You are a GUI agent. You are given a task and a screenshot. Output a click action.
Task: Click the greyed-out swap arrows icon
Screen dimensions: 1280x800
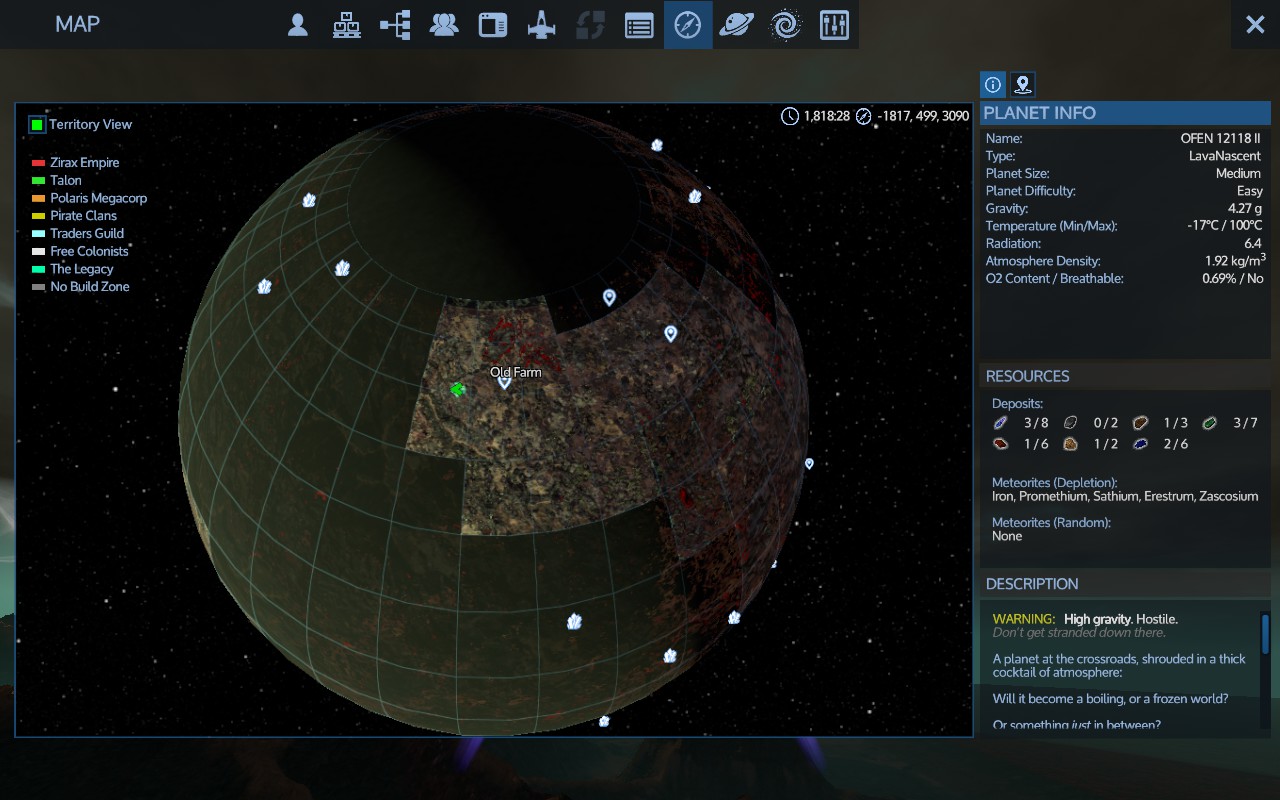590,25
